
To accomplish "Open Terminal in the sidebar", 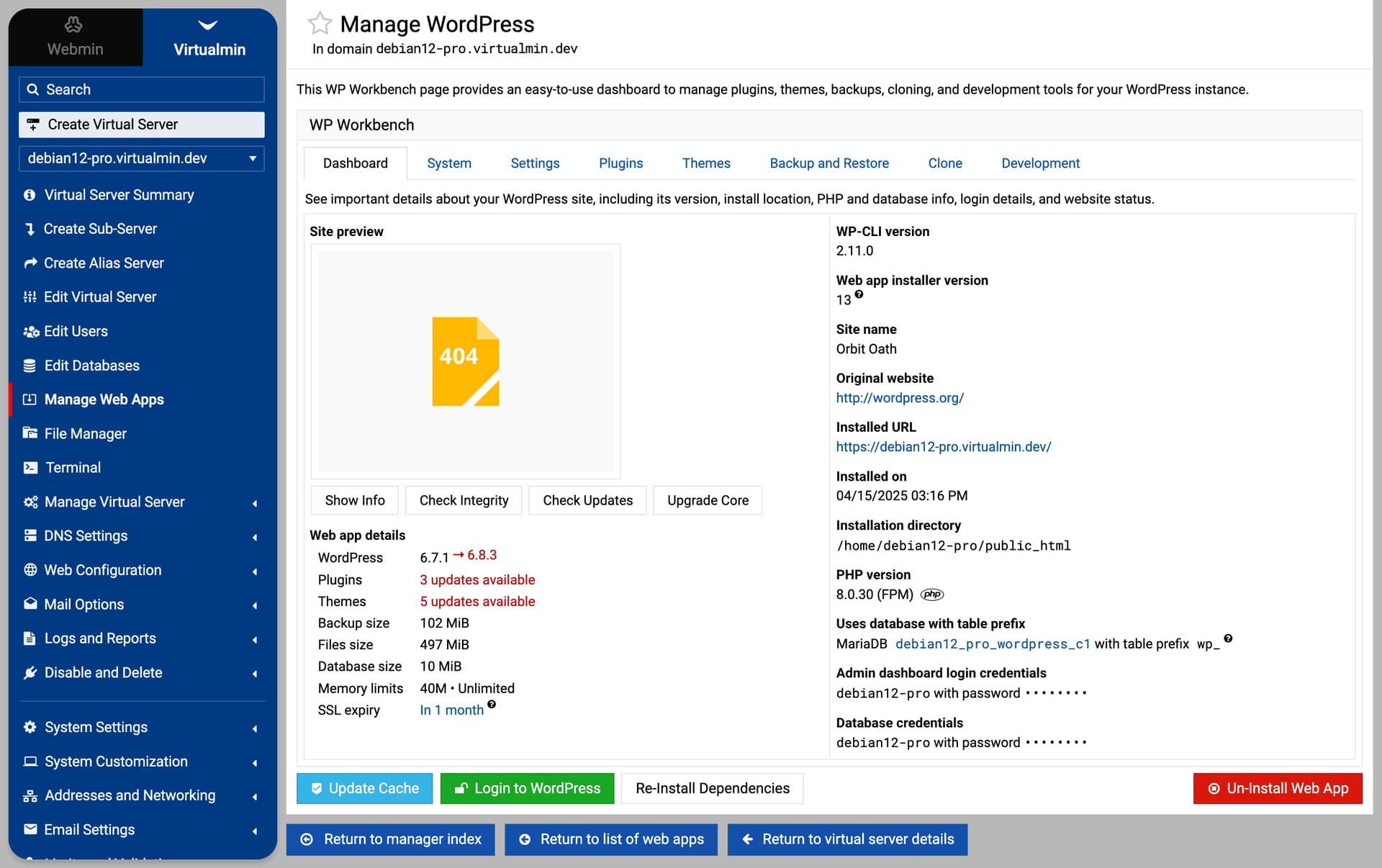I will point(73,468).
